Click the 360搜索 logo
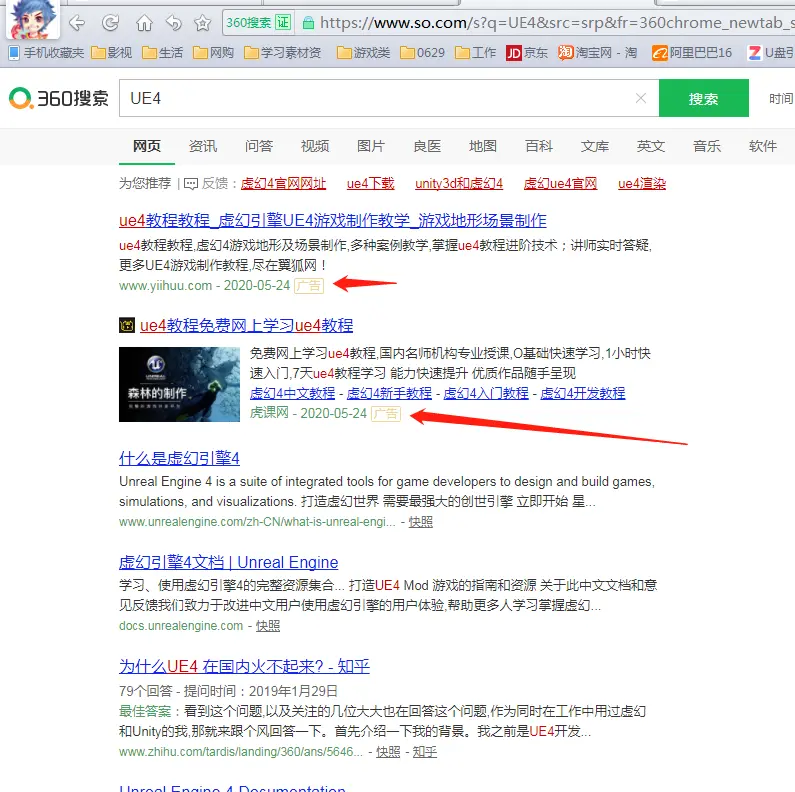Image resolution: width=795 pixels, height=792 pixels. pos(59,99)
